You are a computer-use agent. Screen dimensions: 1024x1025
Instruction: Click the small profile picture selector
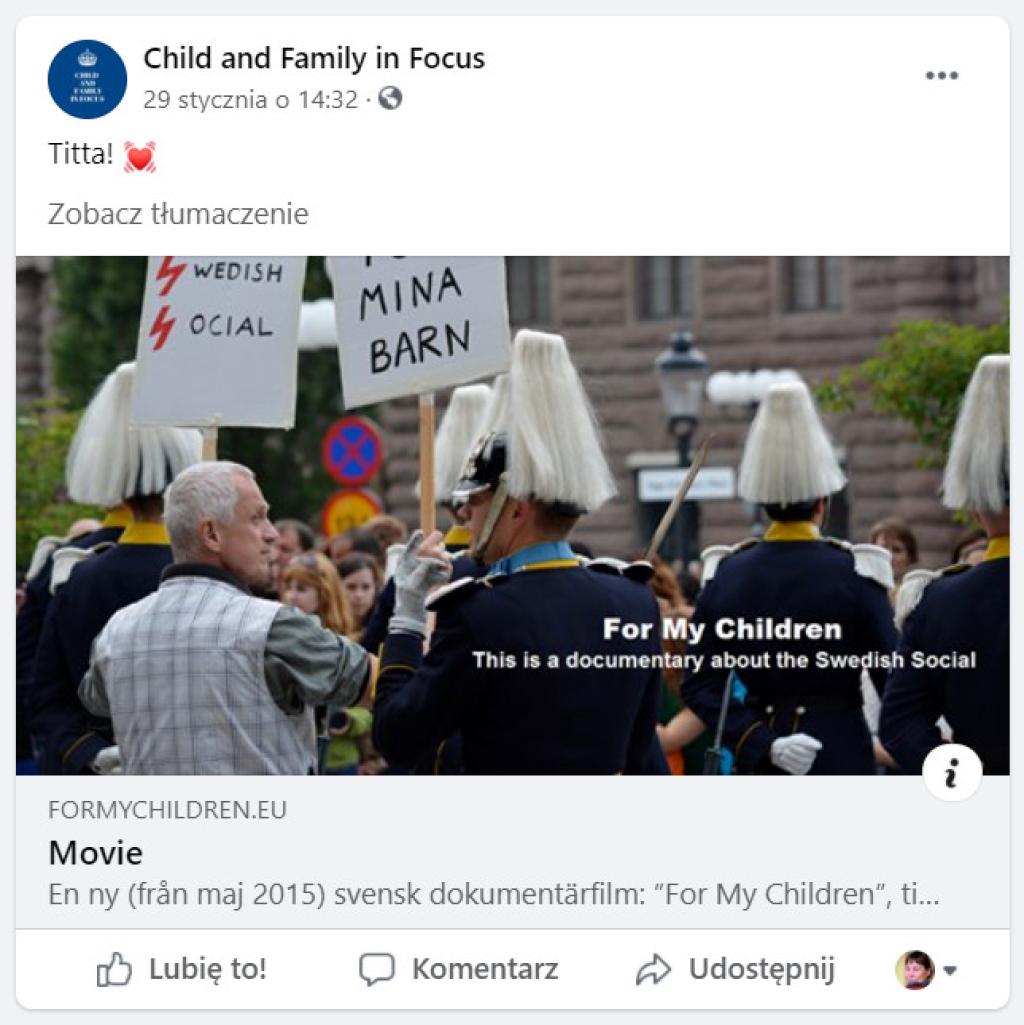tap(915, 969)
